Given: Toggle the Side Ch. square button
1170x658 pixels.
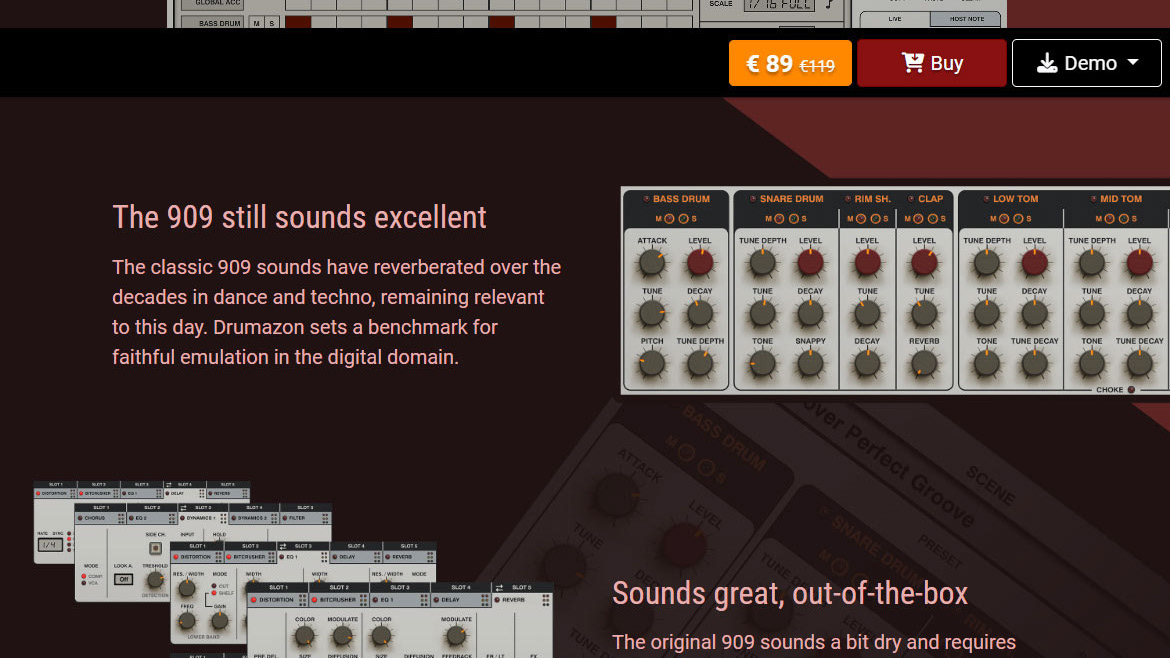Looking at the screenshot, I should tap(155, 548).
